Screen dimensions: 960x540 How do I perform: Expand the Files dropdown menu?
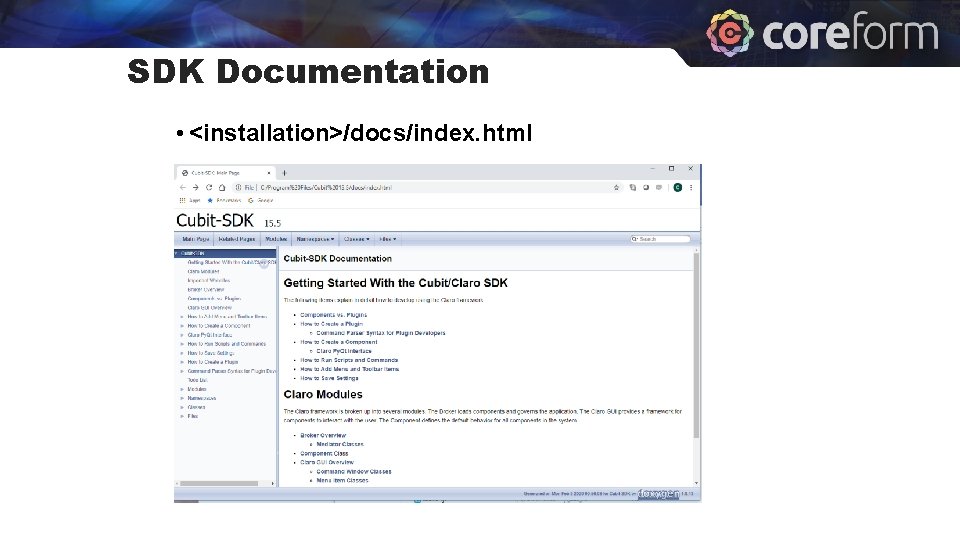point(388,239)
